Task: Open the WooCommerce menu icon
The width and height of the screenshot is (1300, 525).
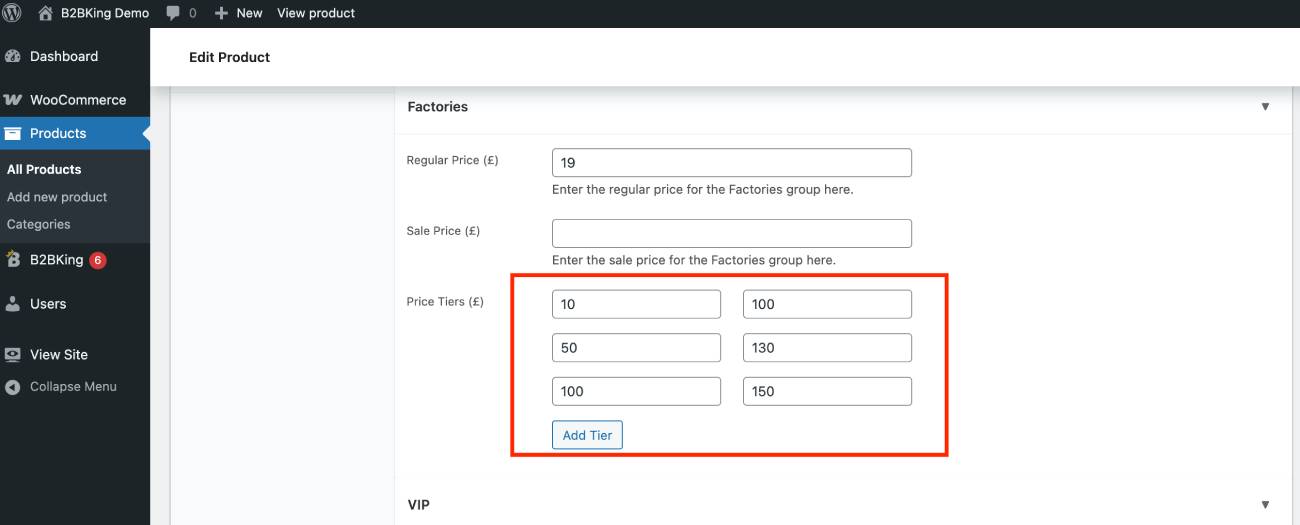Action: click(13, 100)
